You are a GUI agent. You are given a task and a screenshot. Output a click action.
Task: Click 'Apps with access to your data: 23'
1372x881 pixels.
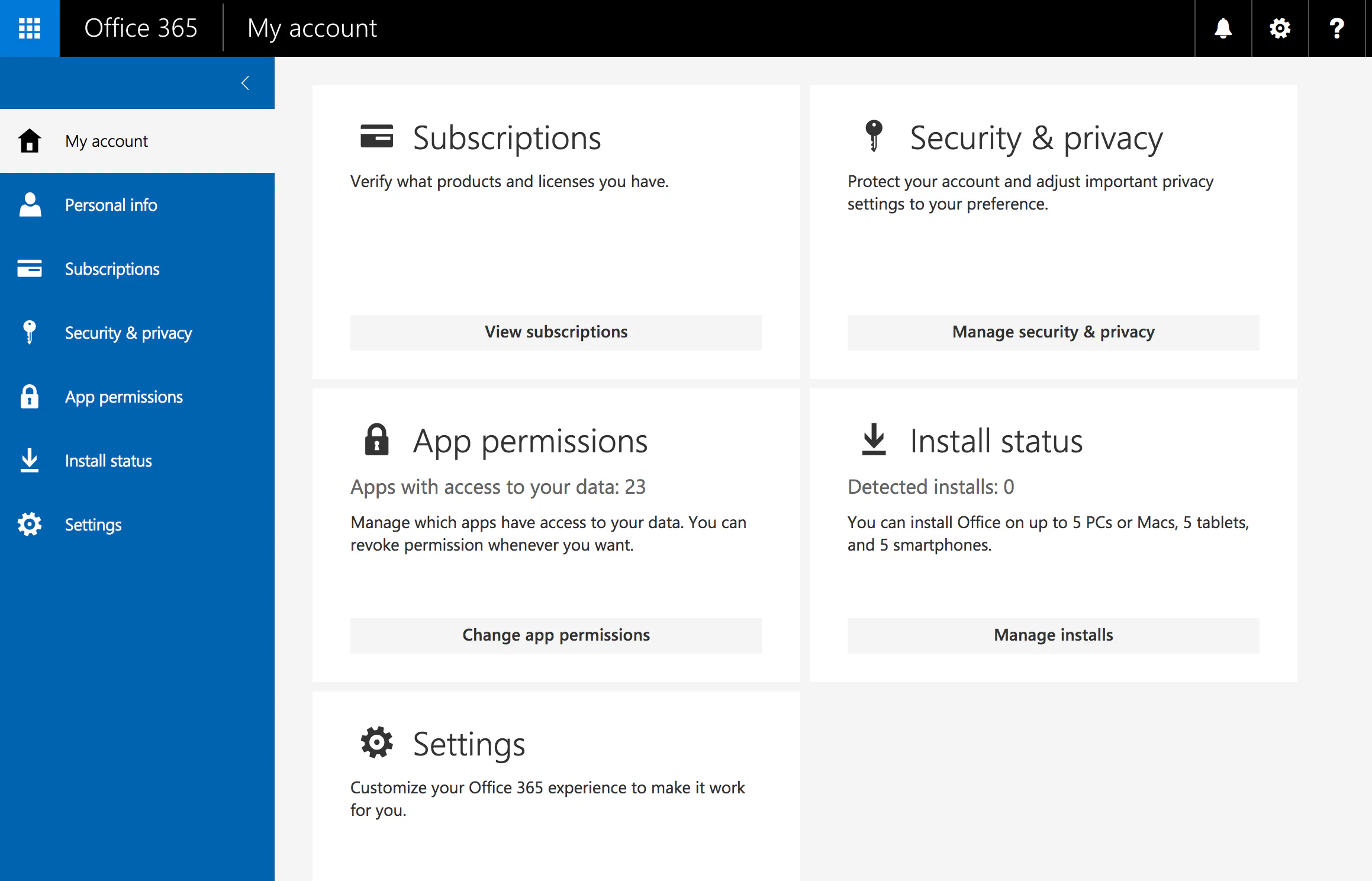tap(498, 487)
